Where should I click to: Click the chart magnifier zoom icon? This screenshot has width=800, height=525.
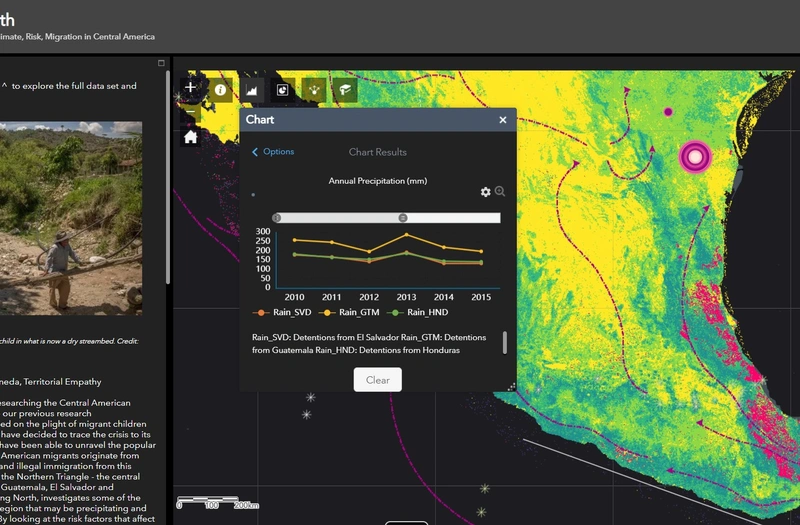[500, 191]
